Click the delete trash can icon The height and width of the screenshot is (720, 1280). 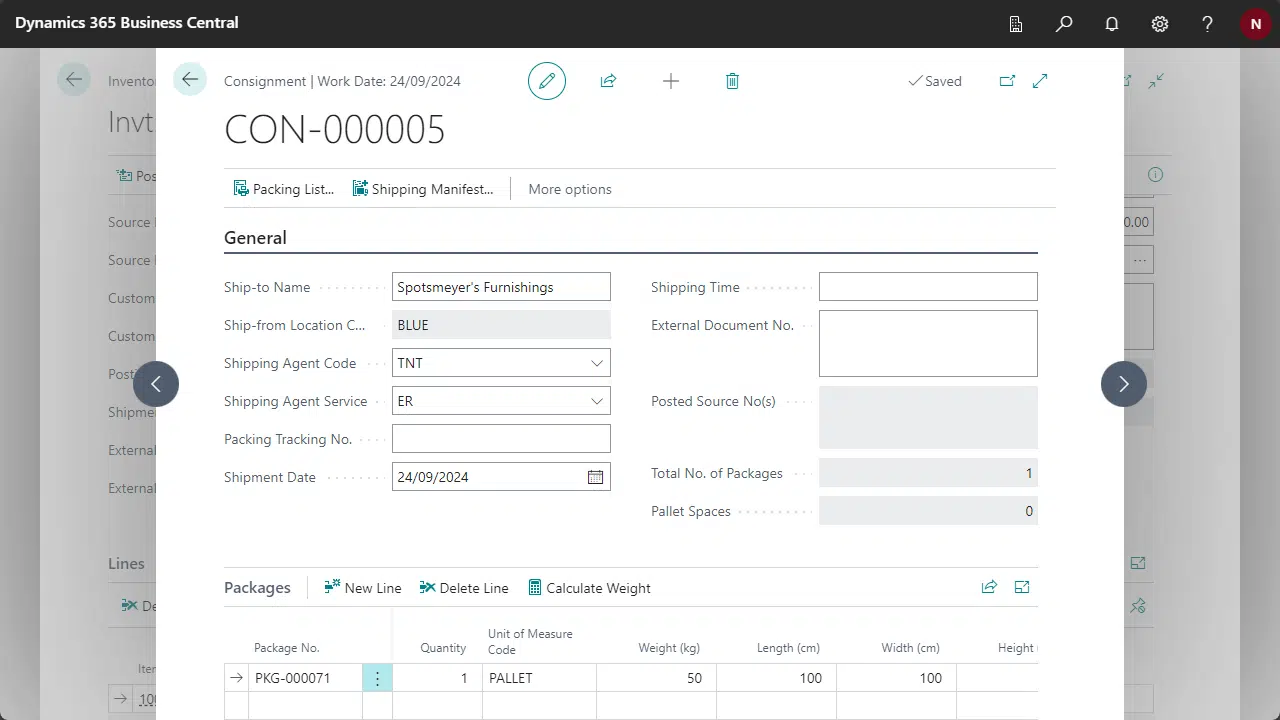point(732,81)
